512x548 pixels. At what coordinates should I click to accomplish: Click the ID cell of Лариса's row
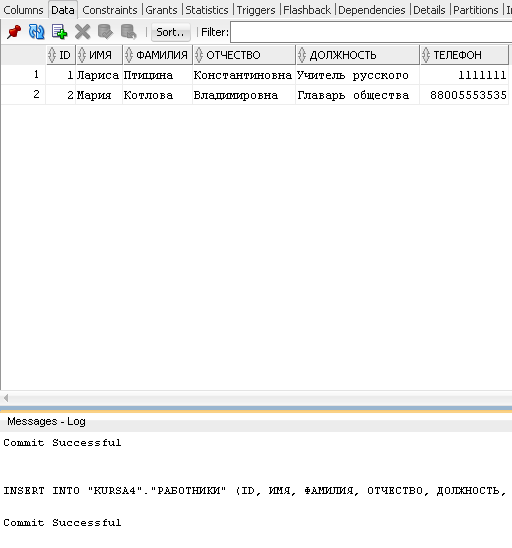coord(61,75)
